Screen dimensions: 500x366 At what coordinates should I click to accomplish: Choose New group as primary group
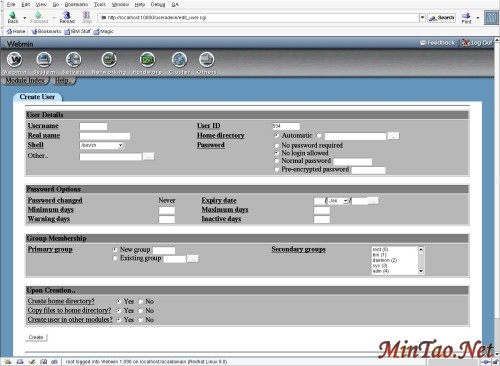point(115,249)
